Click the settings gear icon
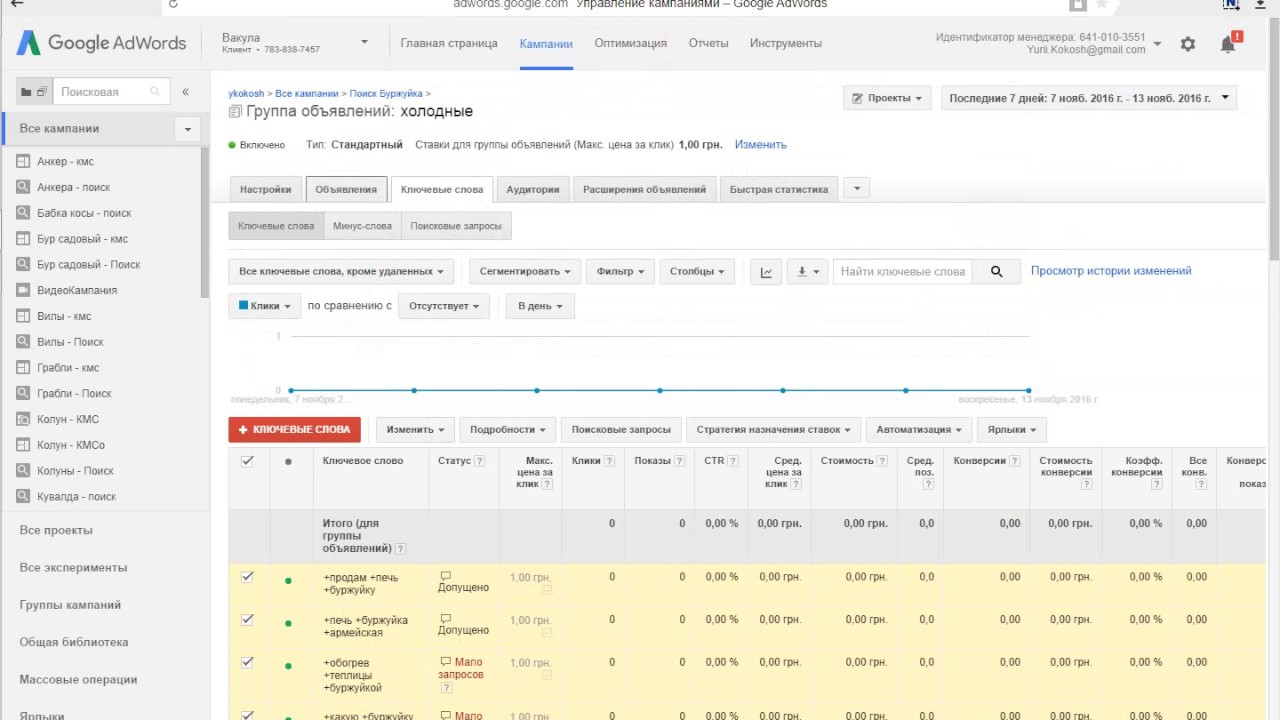This screenshot has width=1280, height=720. click(1187, 44)
